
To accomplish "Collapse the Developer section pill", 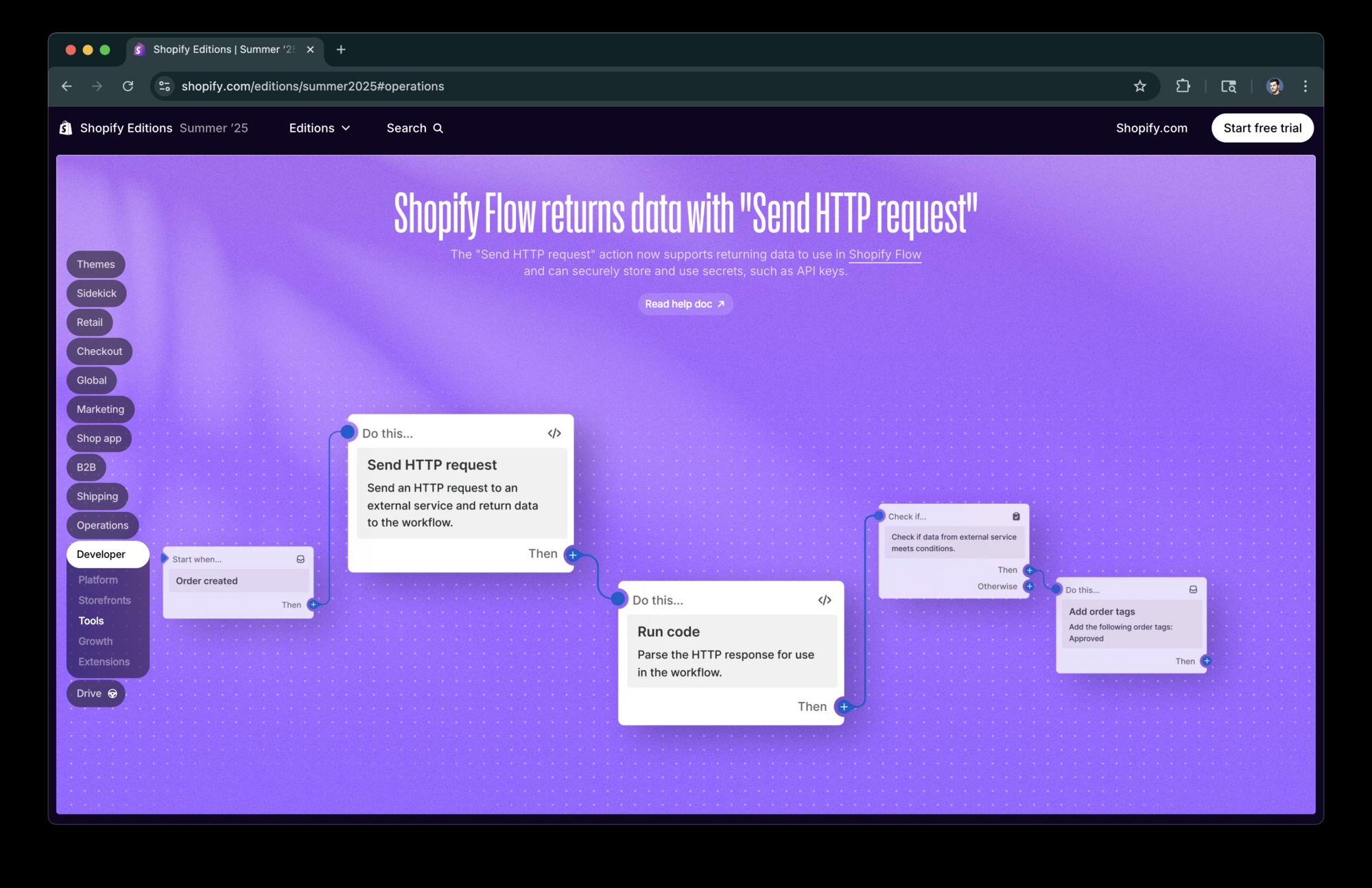I will tap(108, 554).
